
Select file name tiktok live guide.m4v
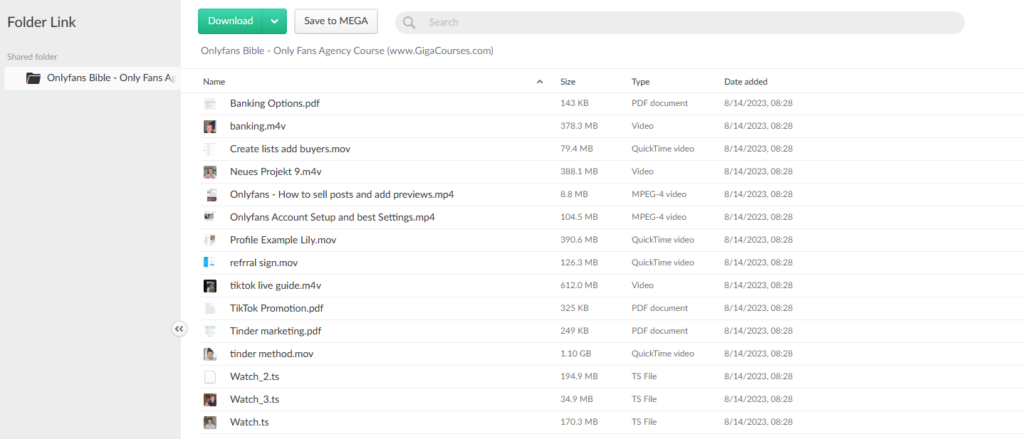coord(276,285)
